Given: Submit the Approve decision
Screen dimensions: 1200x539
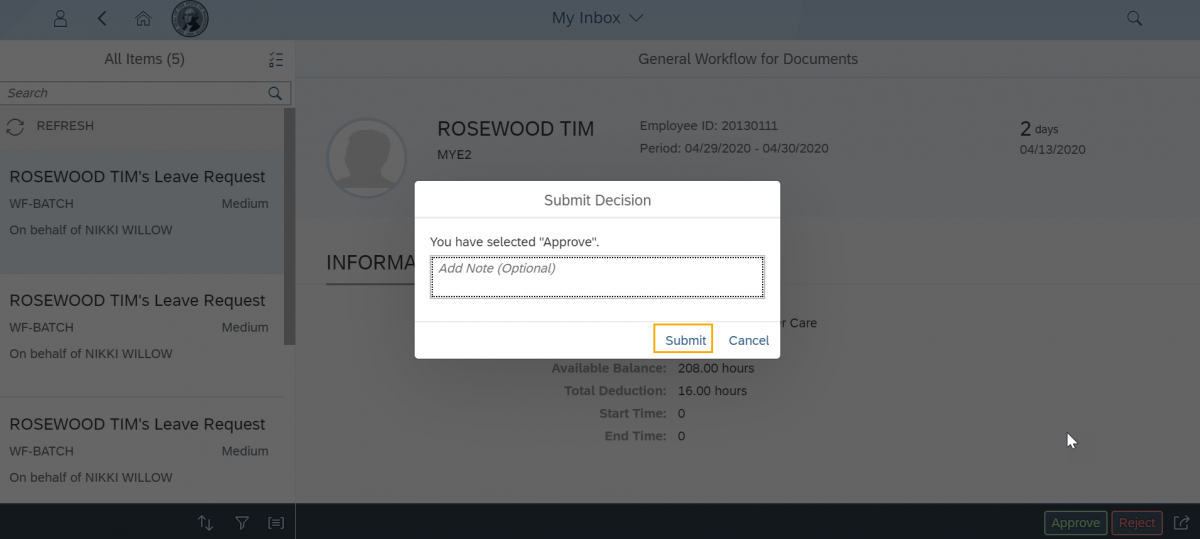Looking at the screenshot, I should coord(684,340).
